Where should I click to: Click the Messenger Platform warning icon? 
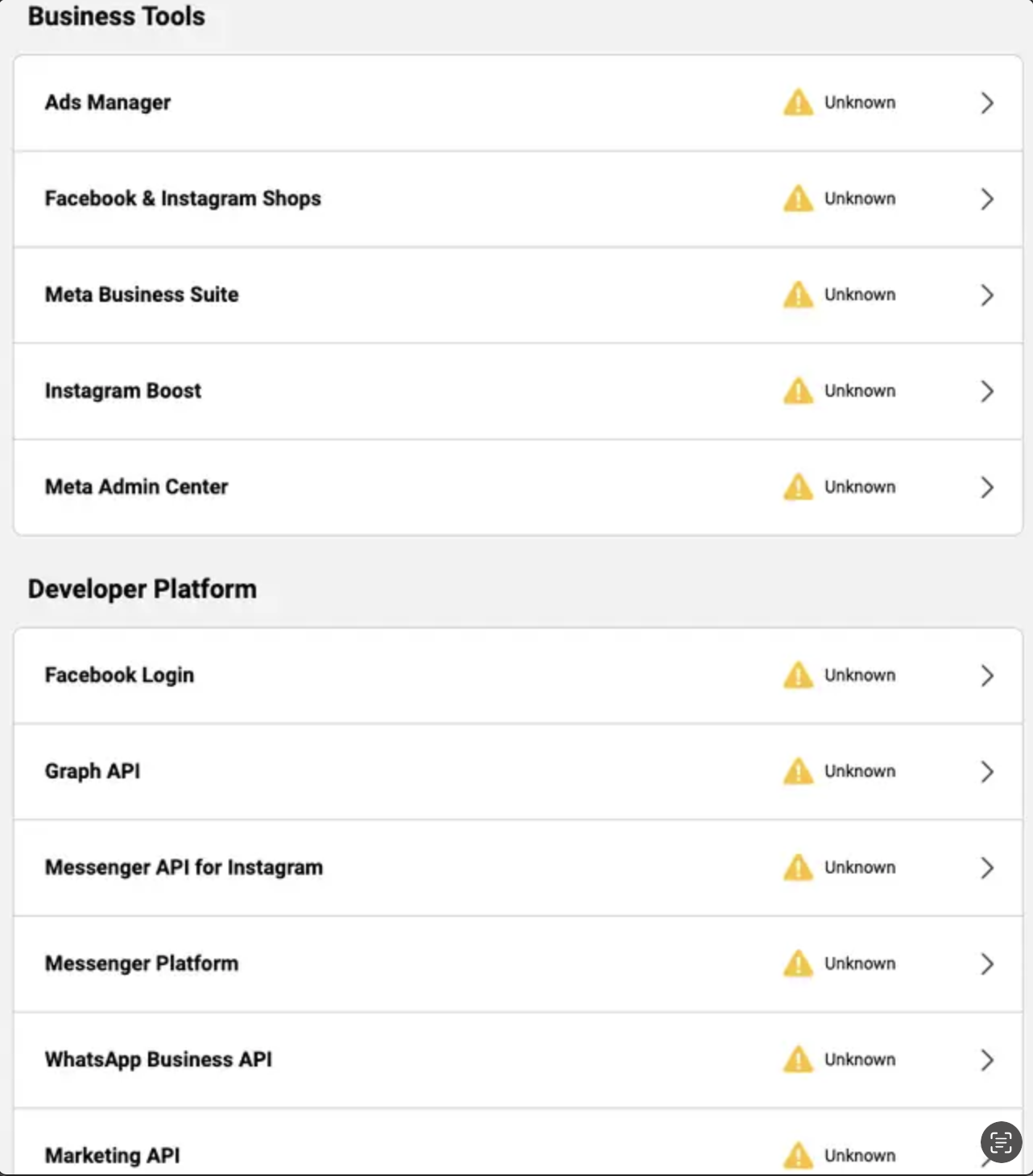798,963
